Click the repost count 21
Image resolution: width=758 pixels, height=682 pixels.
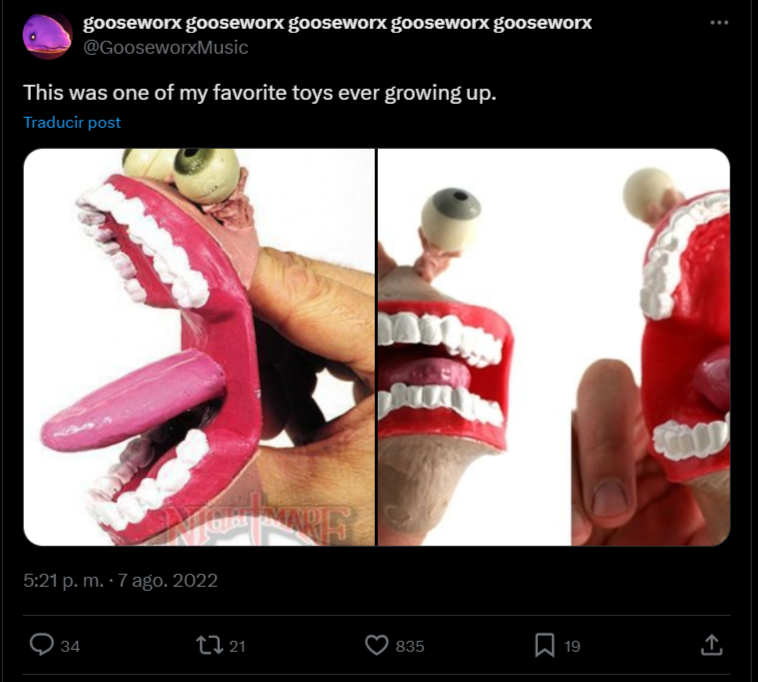tap(237, 646)
